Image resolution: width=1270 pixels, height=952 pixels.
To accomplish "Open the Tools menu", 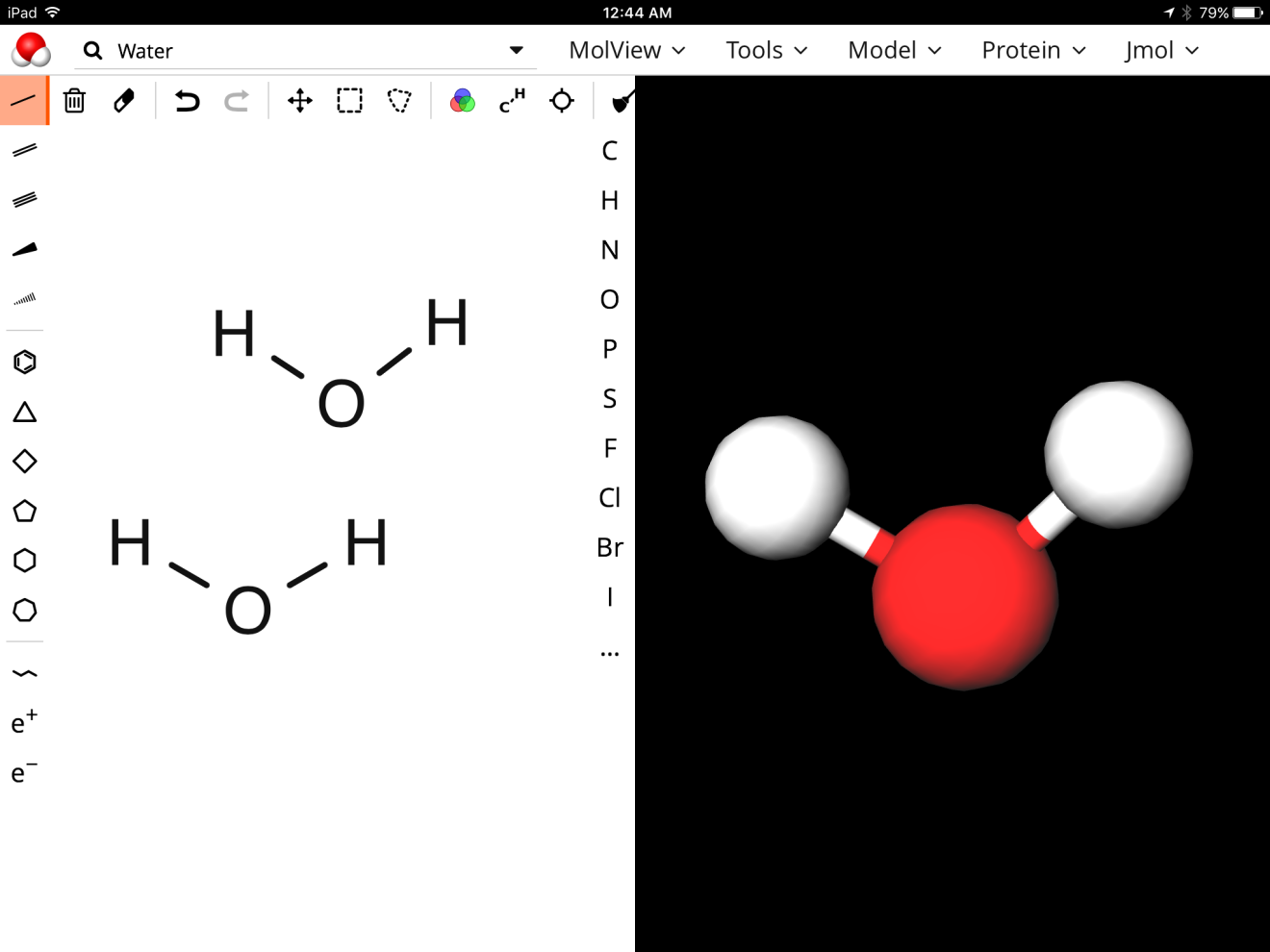I will [766, 50].
